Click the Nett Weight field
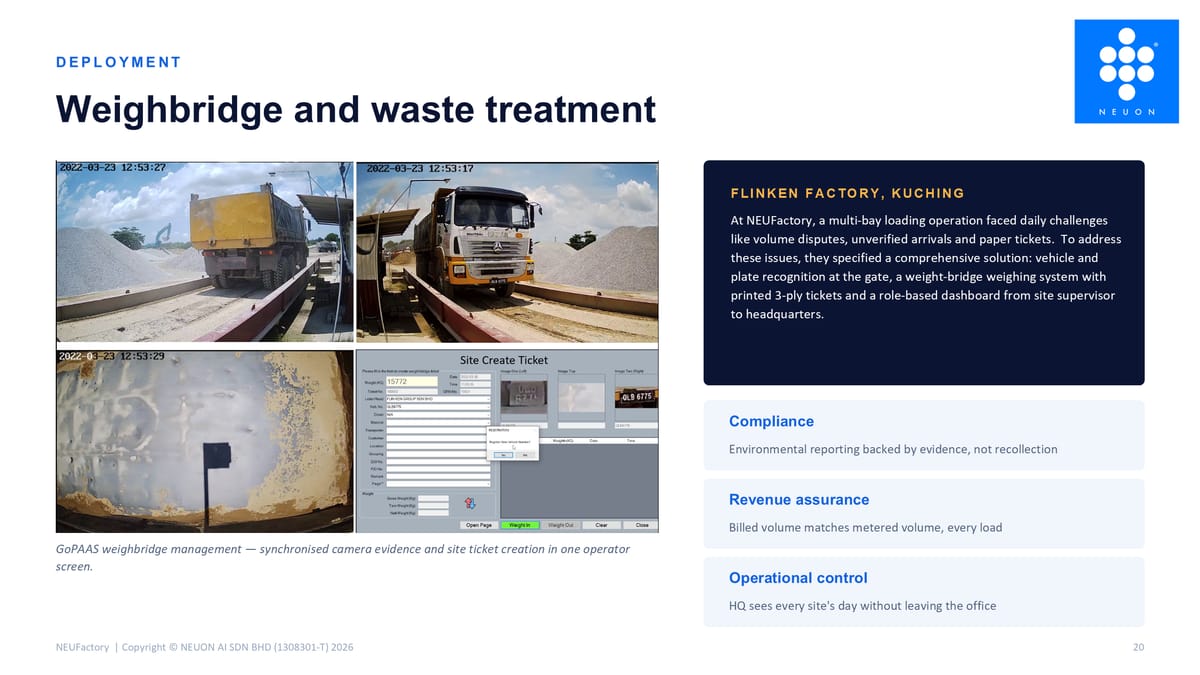This screenshot has height=675, width=1200. coord(433,513)
